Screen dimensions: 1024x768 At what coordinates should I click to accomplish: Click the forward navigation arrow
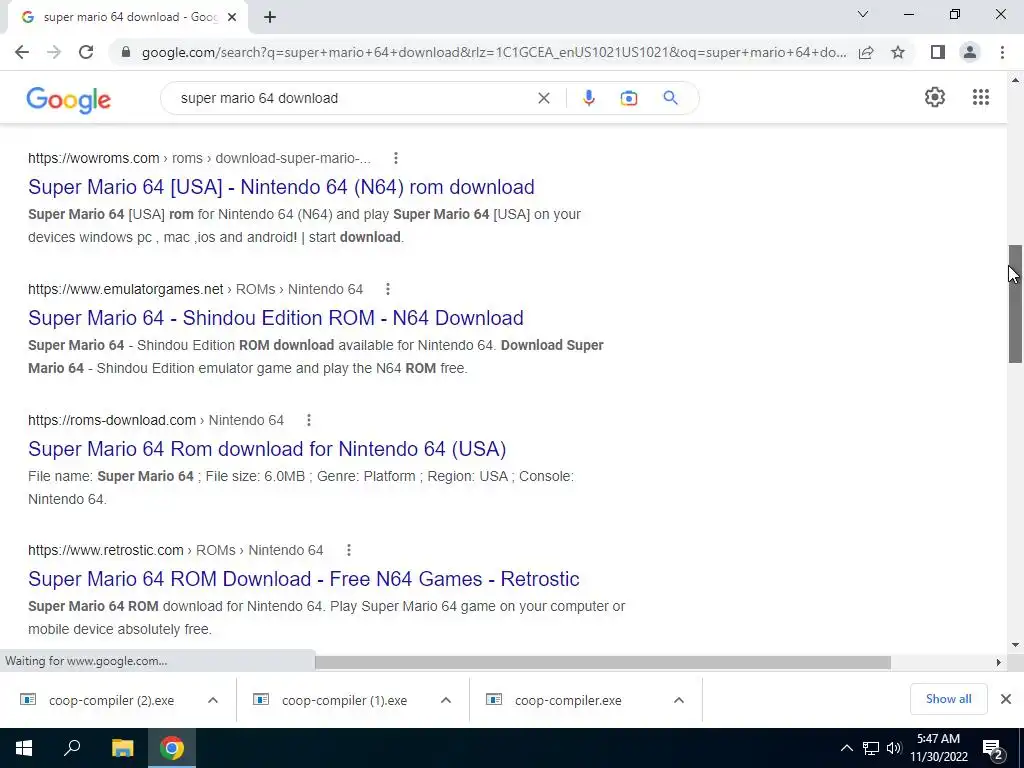pyautogui.click(x=54, y=52)
